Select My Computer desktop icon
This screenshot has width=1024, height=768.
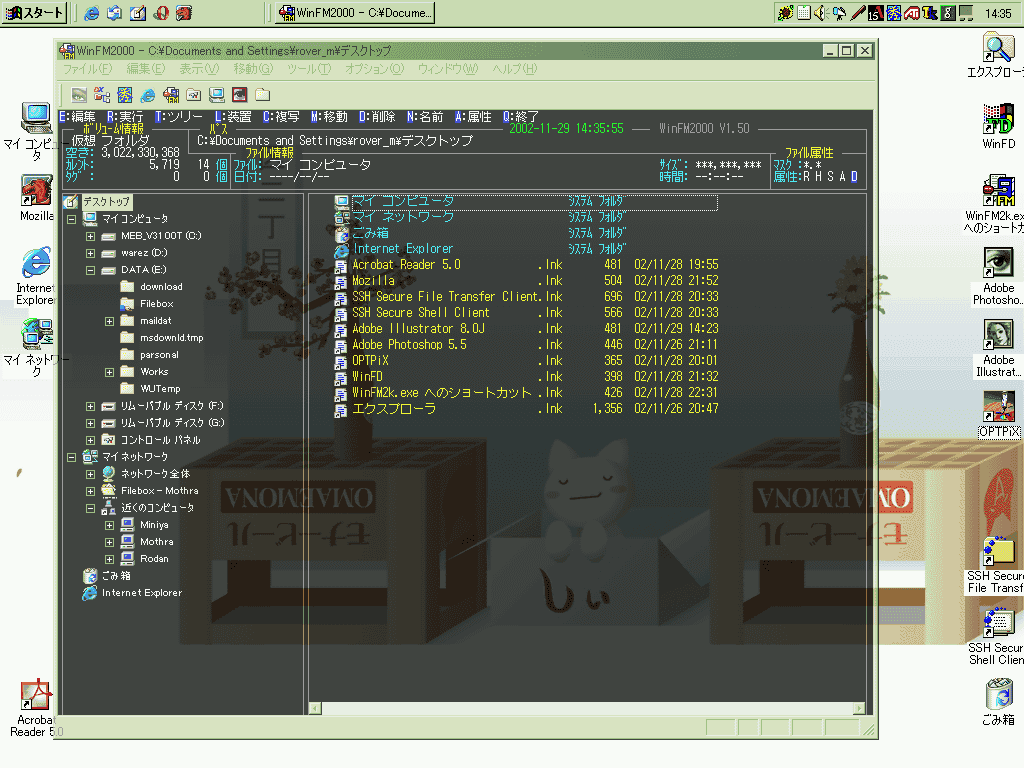(x=35, y=131)
